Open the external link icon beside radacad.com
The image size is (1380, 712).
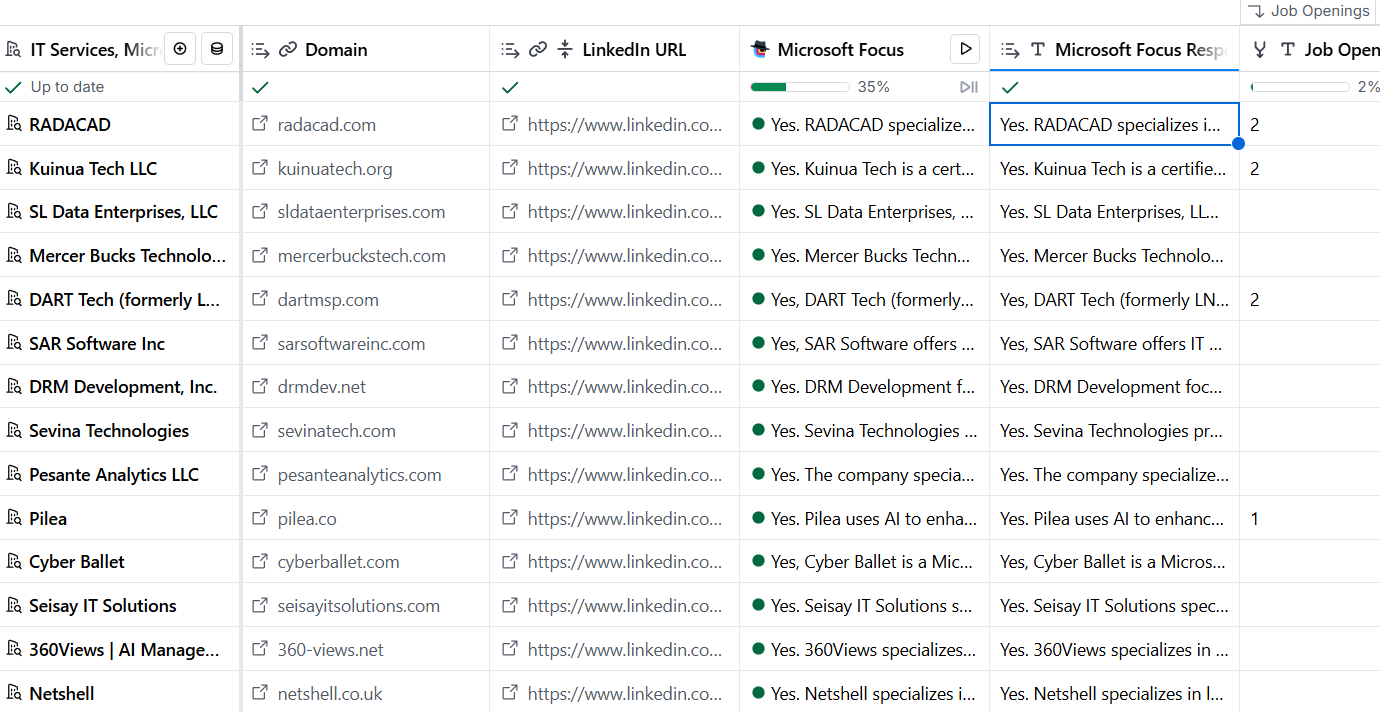[260, 124]
